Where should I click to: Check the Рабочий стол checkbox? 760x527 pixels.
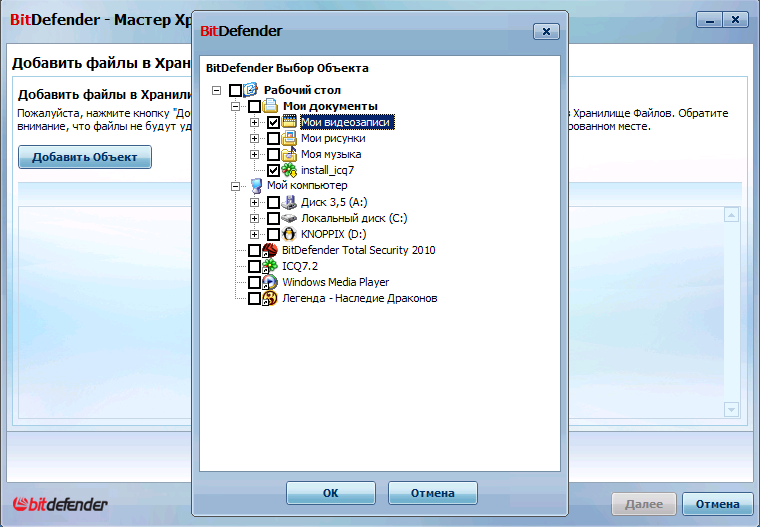235,91
